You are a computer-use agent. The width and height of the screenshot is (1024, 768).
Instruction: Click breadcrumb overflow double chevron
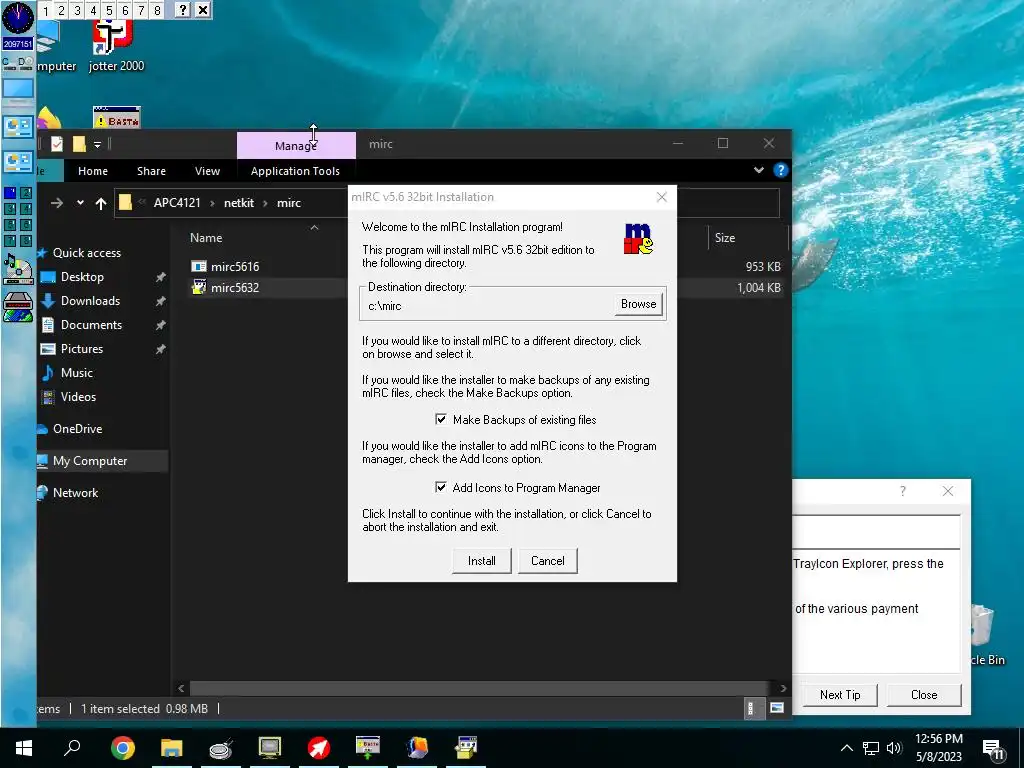pyautogui.click(x=141, y=202)
